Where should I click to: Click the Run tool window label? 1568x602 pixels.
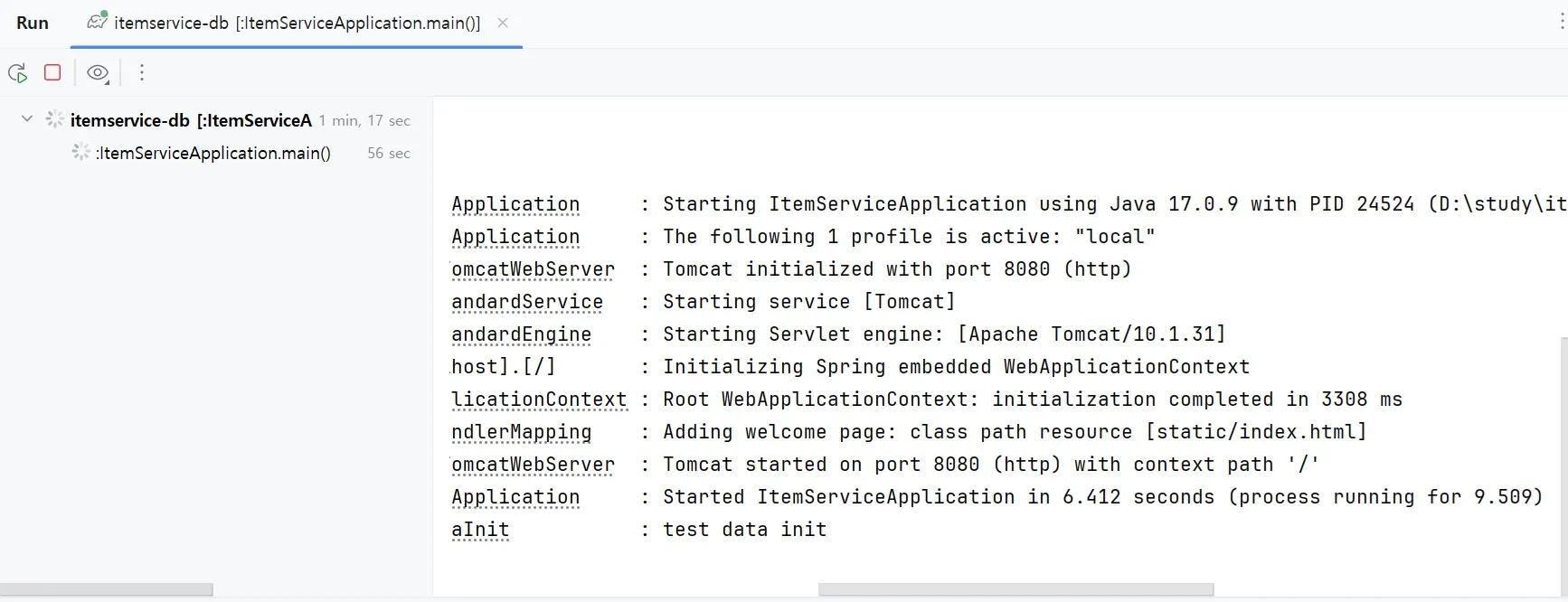pos(33,24)
